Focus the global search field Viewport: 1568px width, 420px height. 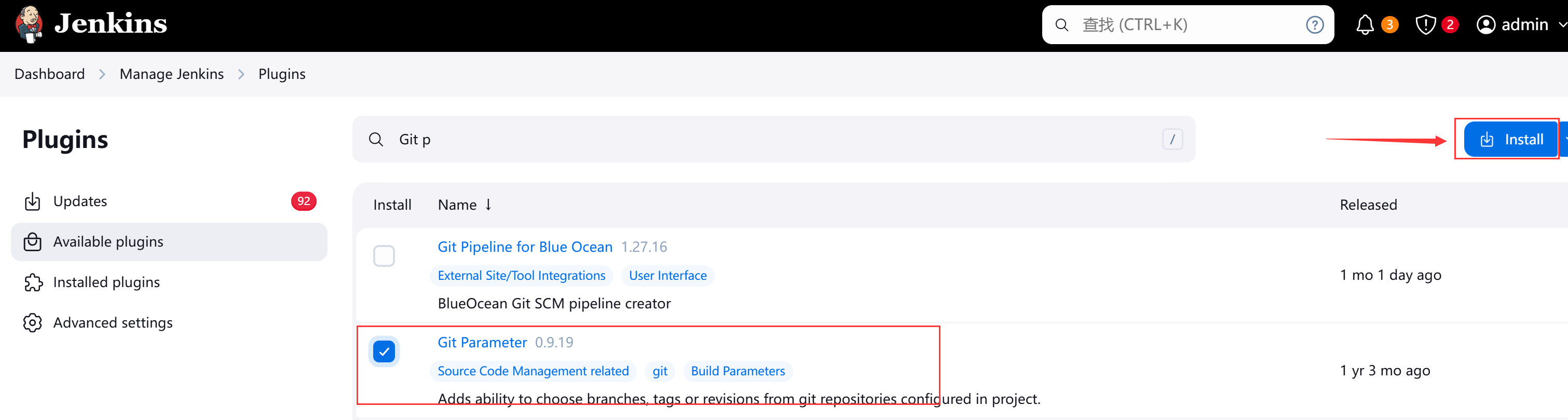pyautogui.click(x=1188, y=25)
